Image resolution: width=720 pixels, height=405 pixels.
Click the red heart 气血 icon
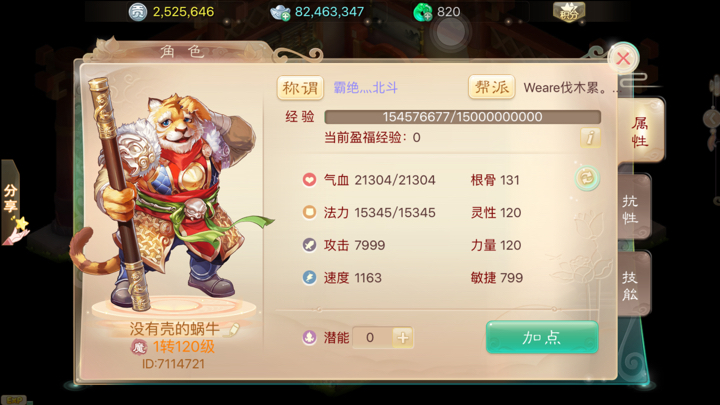(309, 180)
